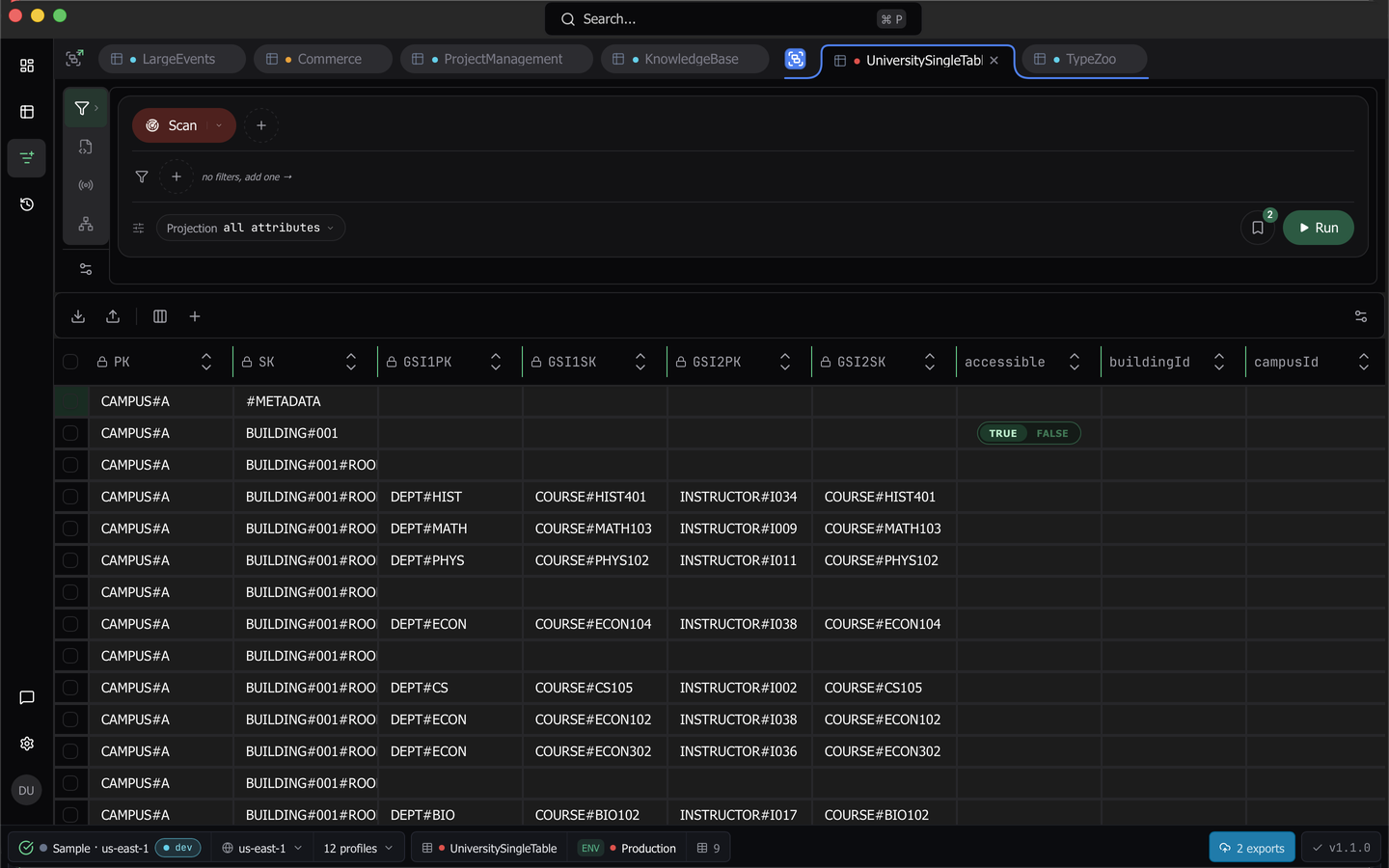This screenshot has height=868, width=1389.
Task: Sort by campusId column arrows
Action: (1364, 362)
